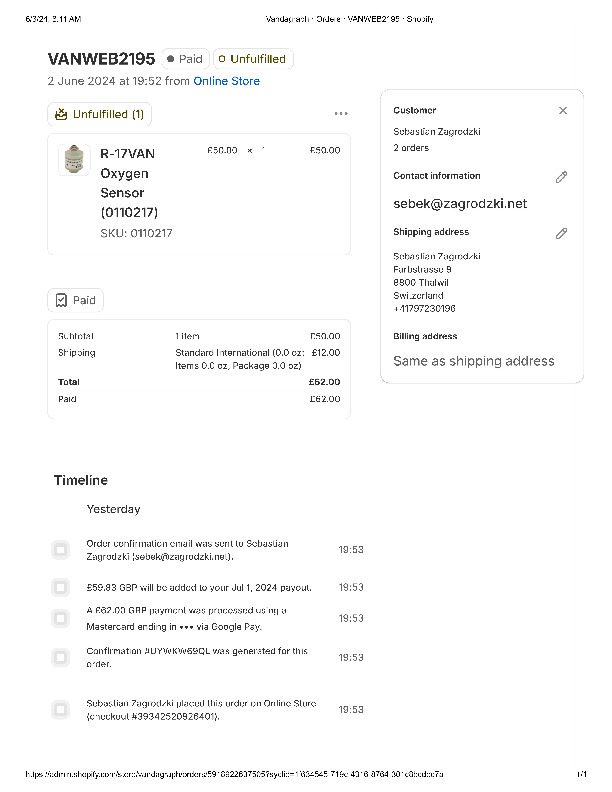Screen dimensions: 612x792
Task: Edit contact information pencil icon
Action: (x=561, y=177)
